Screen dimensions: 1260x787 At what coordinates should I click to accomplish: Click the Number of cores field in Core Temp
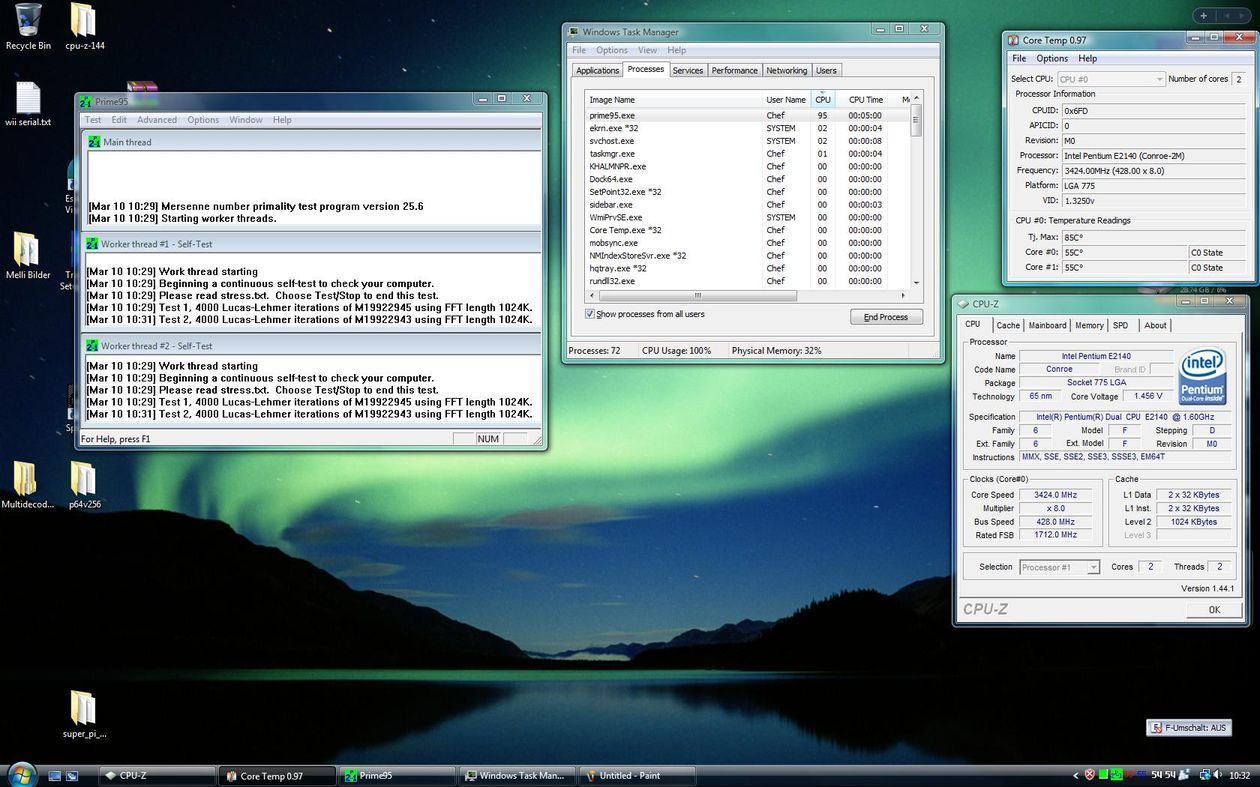1238,79
